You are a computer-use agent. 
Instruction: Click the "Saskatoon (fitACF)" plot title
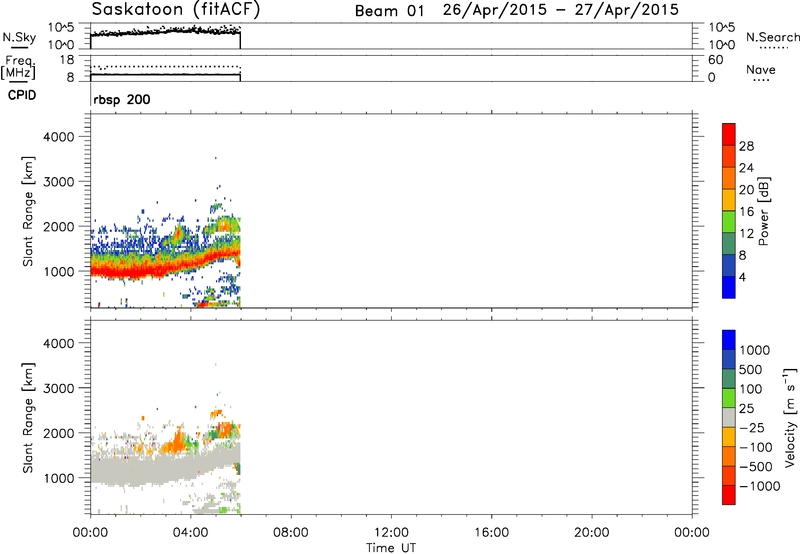(x=176, y=9)
